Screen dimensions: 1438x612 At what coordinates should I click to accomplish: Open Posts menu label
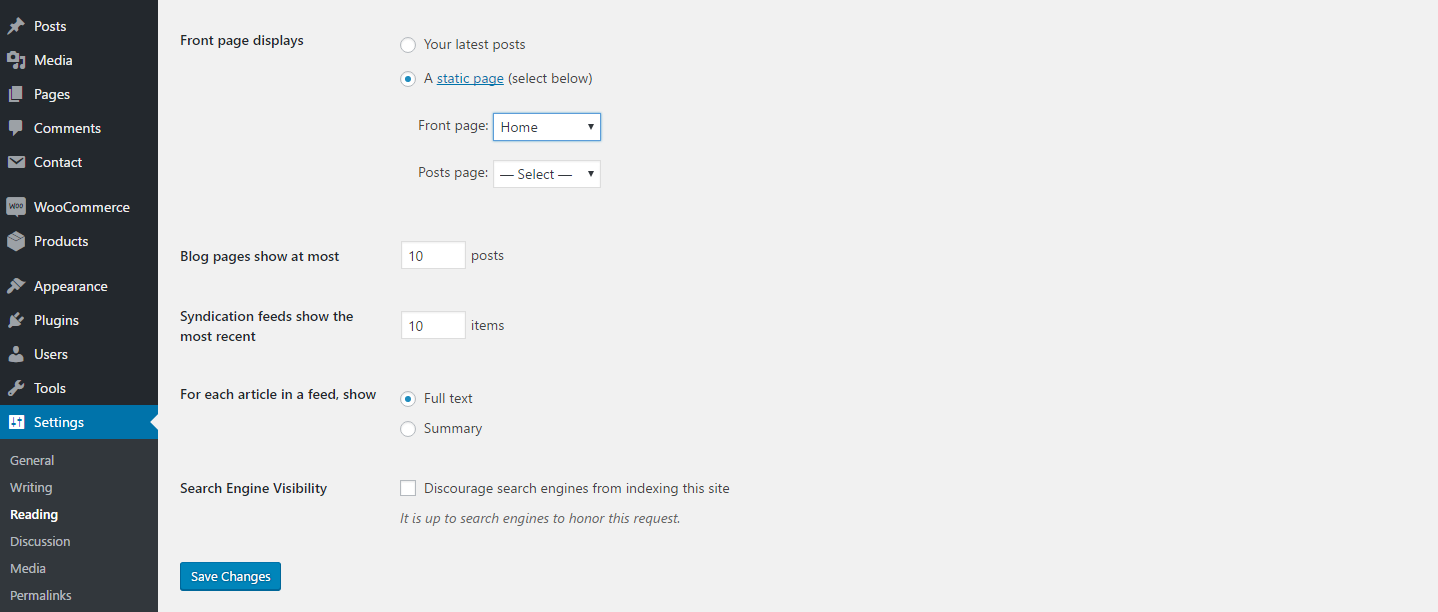point(50,26)
